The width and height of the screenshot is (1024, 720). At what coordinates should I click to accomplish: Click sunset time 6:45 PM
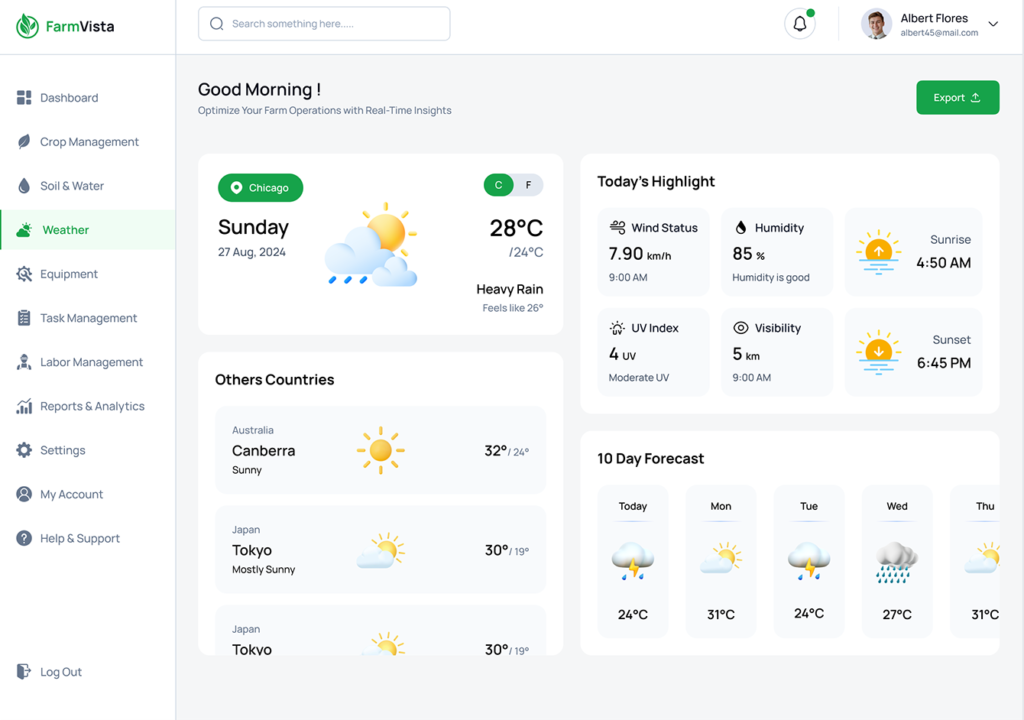coord(944,363)
